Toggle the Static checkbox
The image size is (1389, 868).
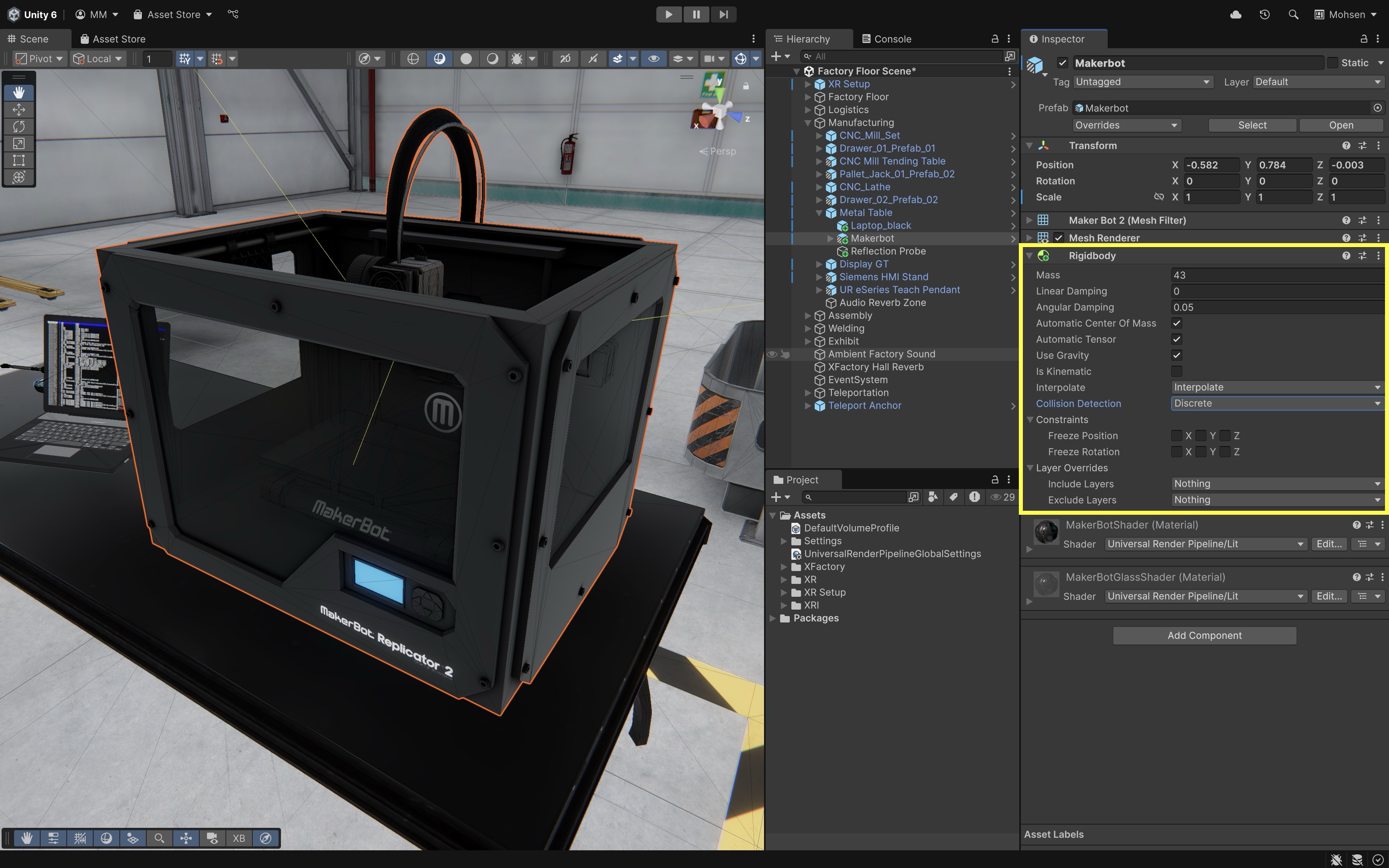(1332, 63)
